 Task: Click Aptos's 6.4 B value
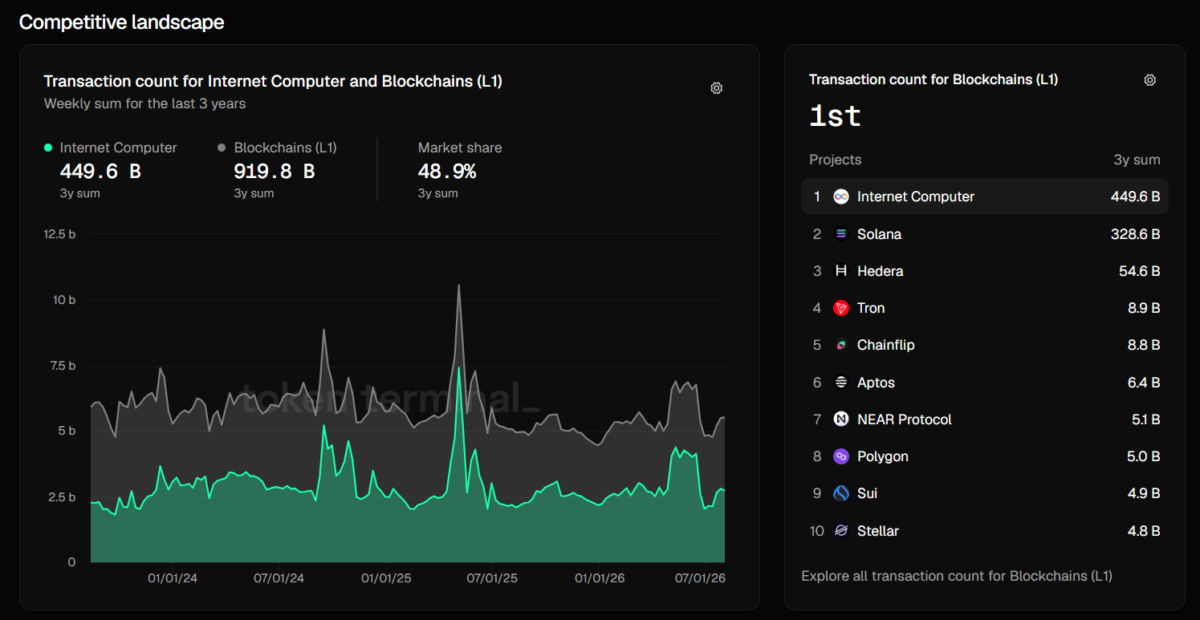[x=1144, y=382]
